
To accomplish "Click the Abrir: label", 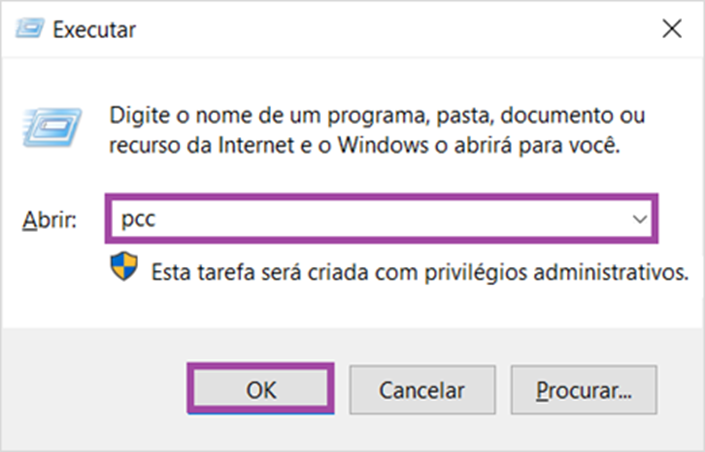I will 49,220.
